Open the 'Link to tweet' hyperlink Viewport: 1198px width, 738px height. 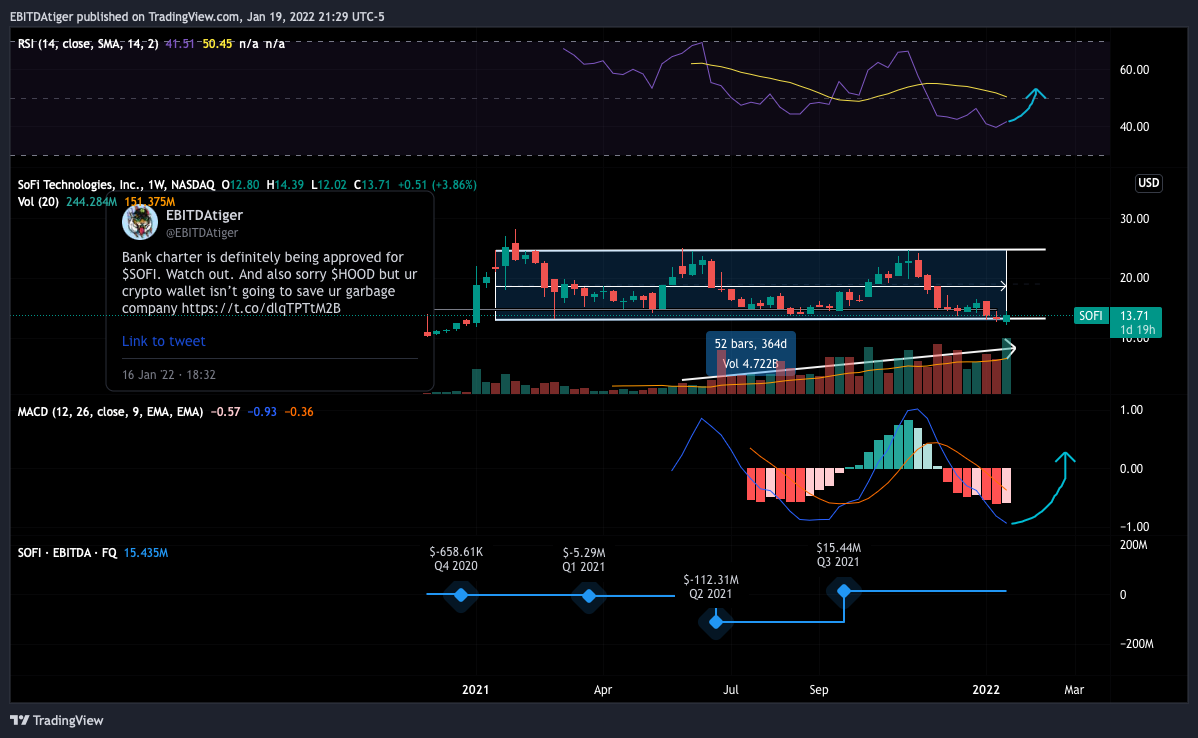point(164,341)
